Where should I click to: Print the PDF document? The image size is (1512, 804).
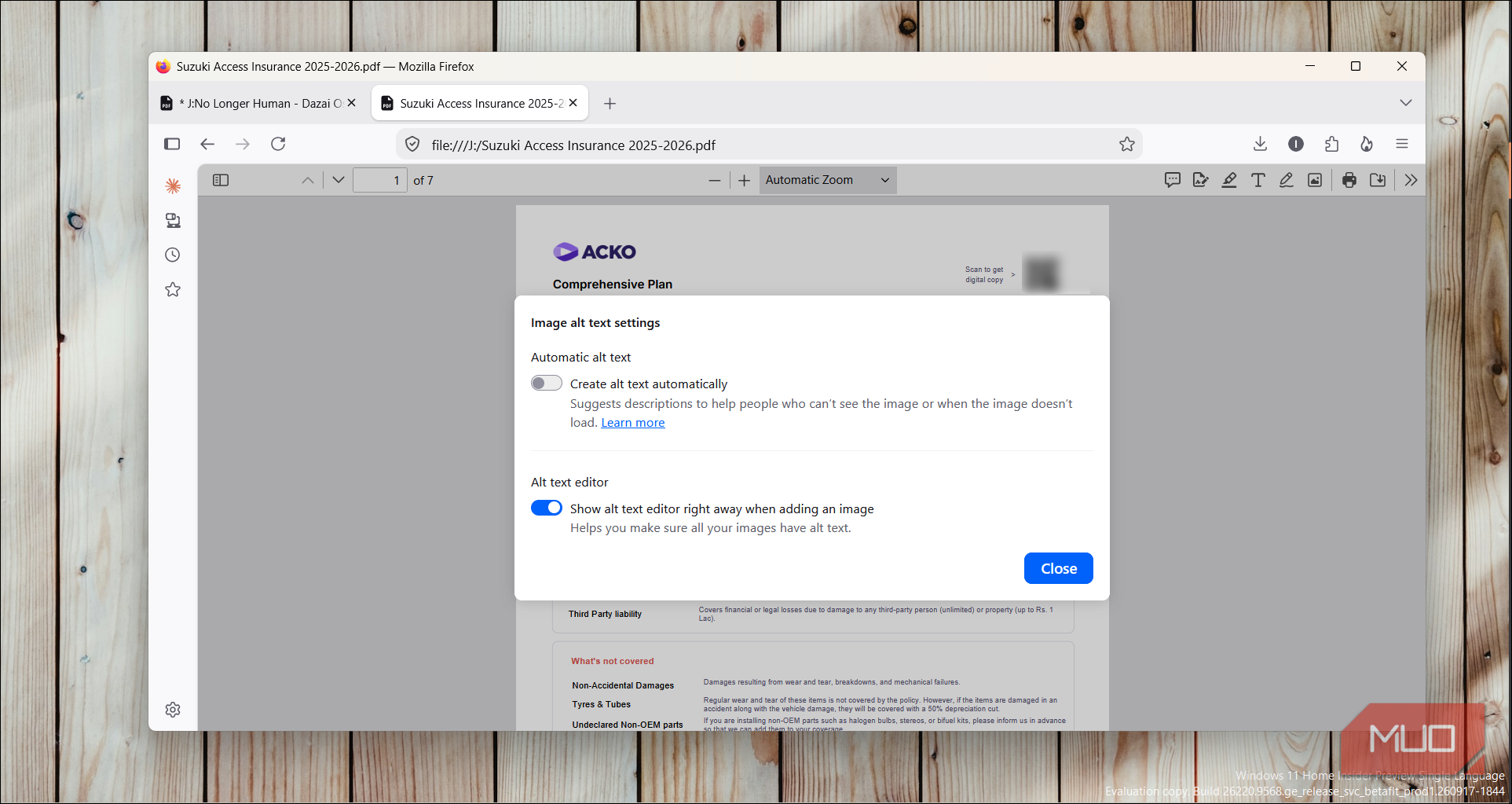(1349, 180)
